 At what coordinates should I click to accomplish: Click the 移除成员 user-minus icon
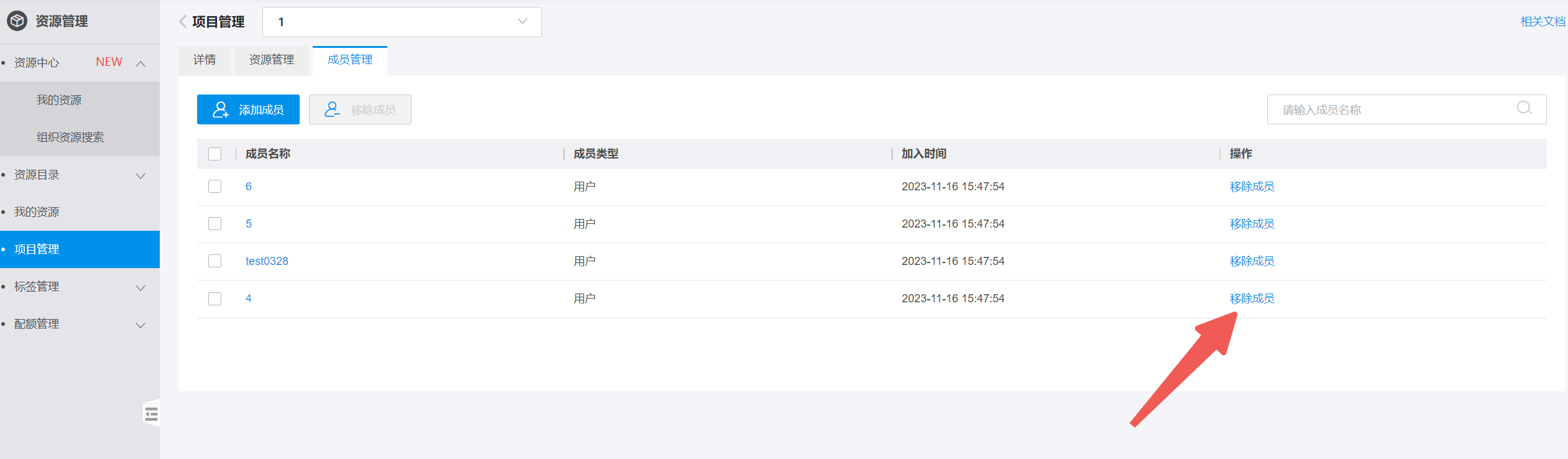coord(332,110)
